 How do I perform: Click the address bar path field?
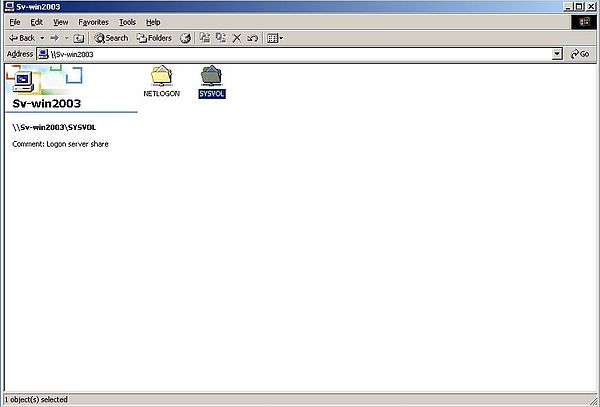300,54
